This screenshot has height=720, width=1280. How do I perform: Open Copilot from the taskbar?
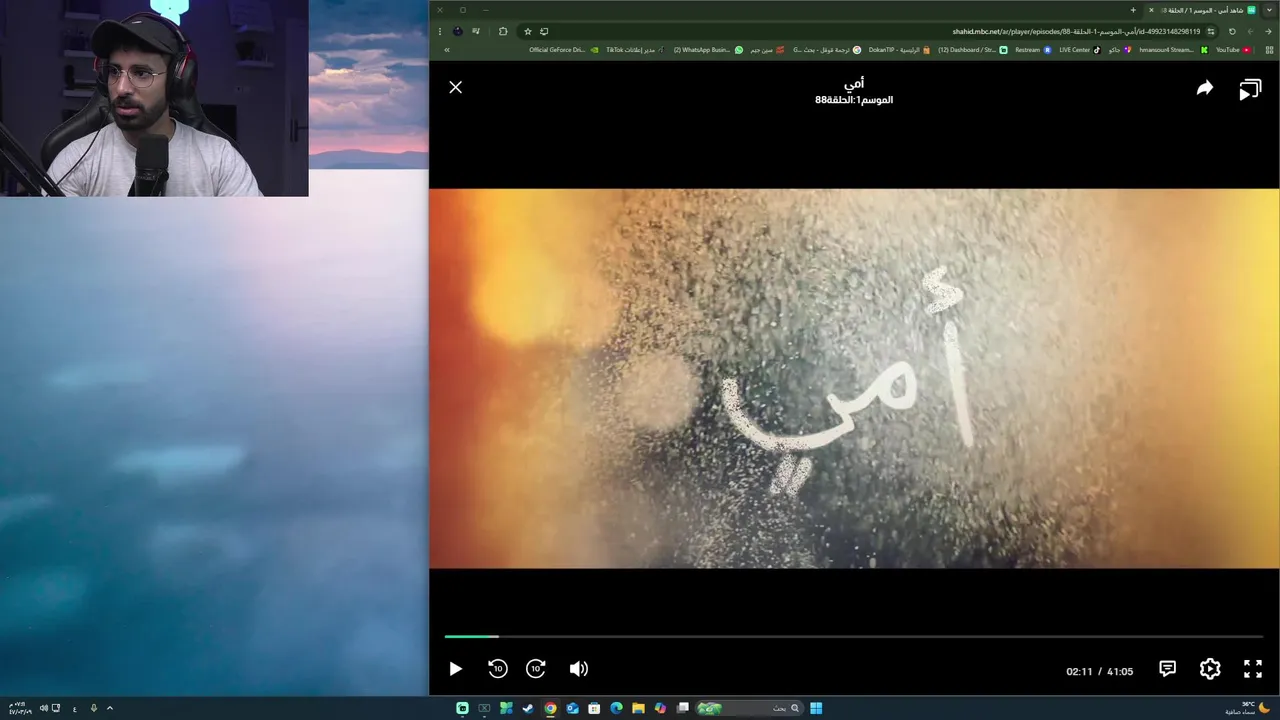[x=660, y=708]
